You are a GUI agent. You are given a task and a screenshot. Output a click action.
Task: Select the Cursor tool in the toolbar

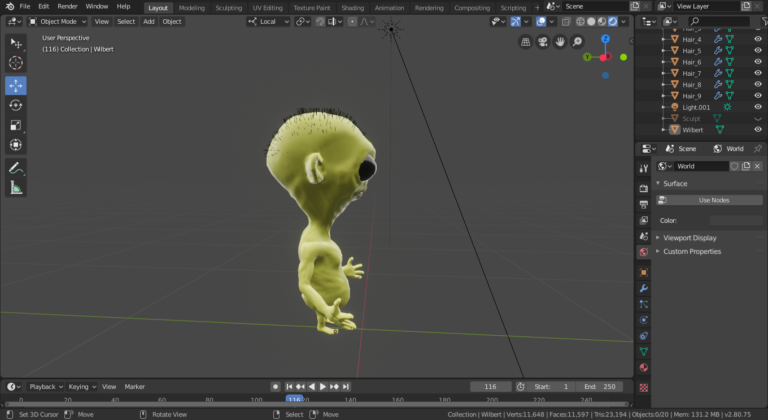(x=16, y=63)
